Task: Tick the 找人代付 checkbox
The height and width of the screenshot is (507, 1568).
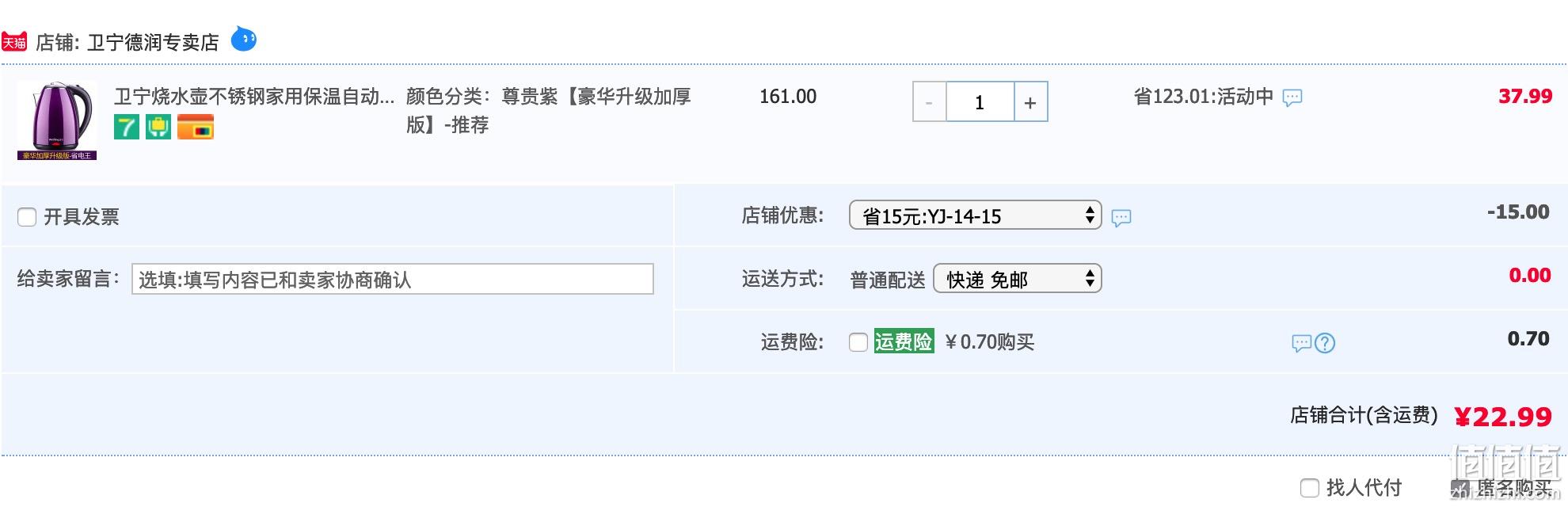Action: 1310,488
